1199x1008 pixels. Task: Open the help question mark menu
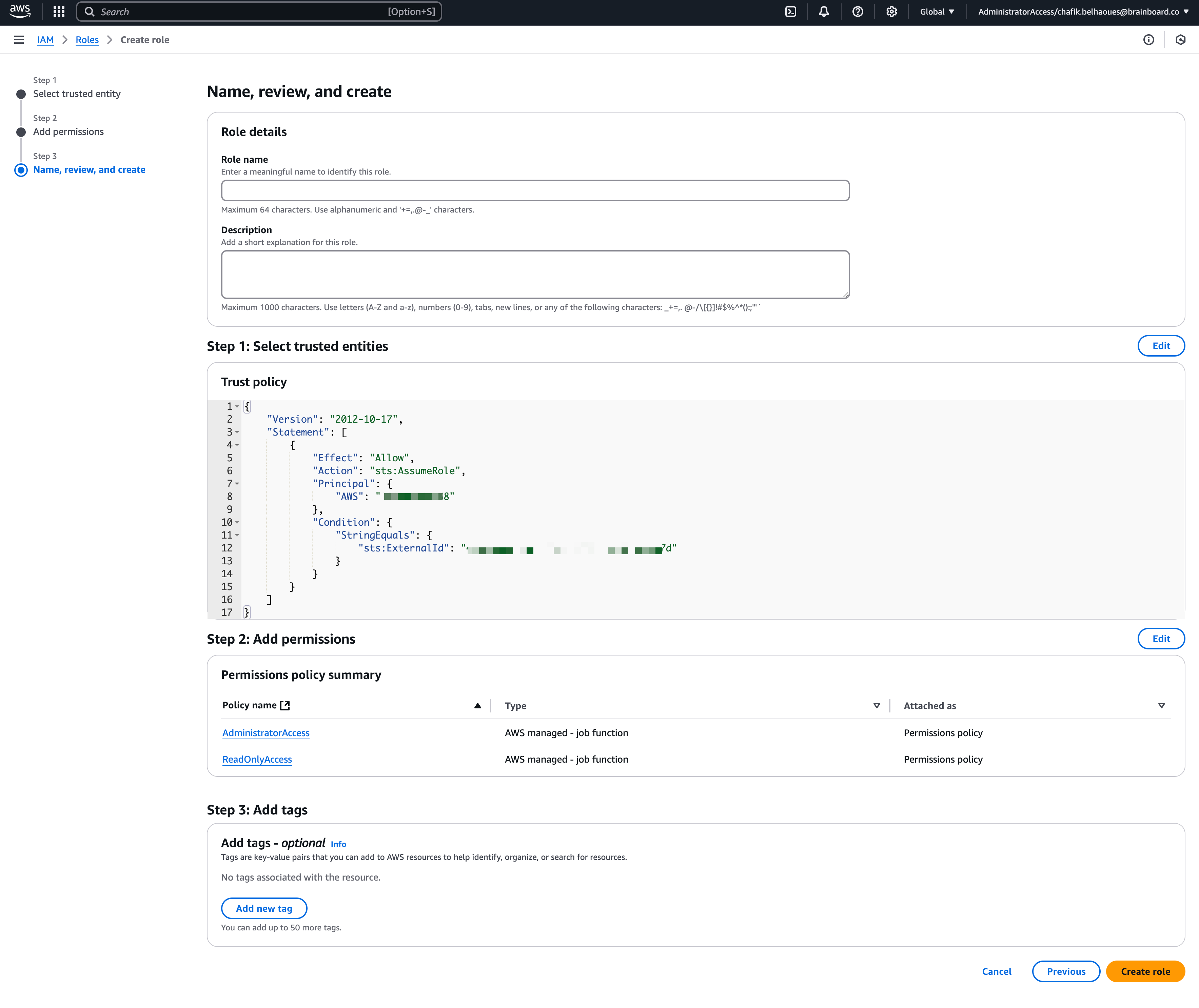click(858, 12)
